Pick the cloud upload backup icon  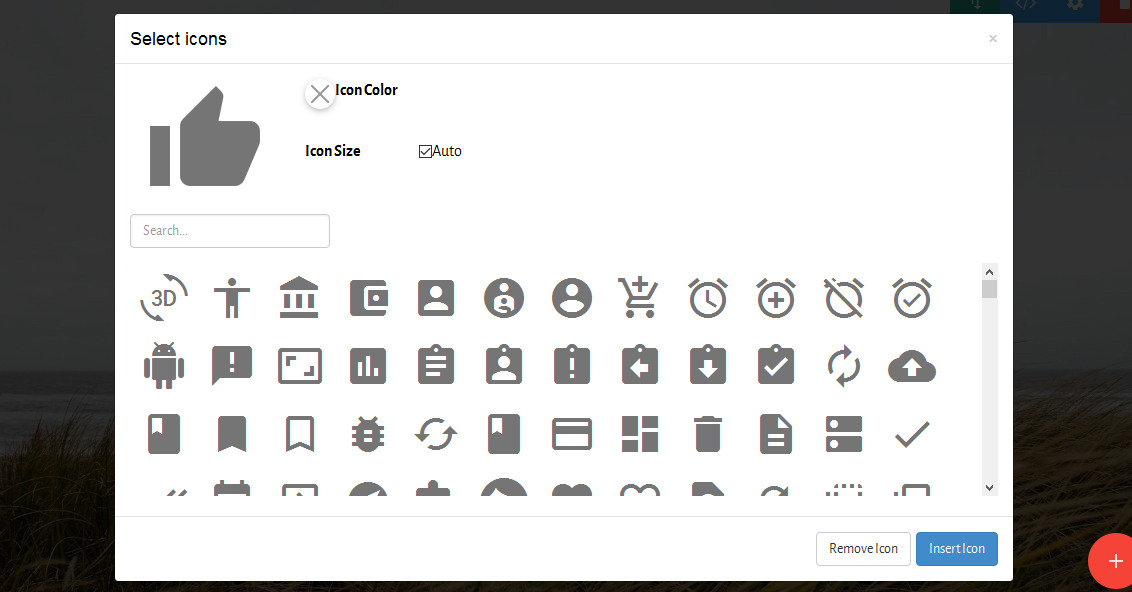click(912, 366)
